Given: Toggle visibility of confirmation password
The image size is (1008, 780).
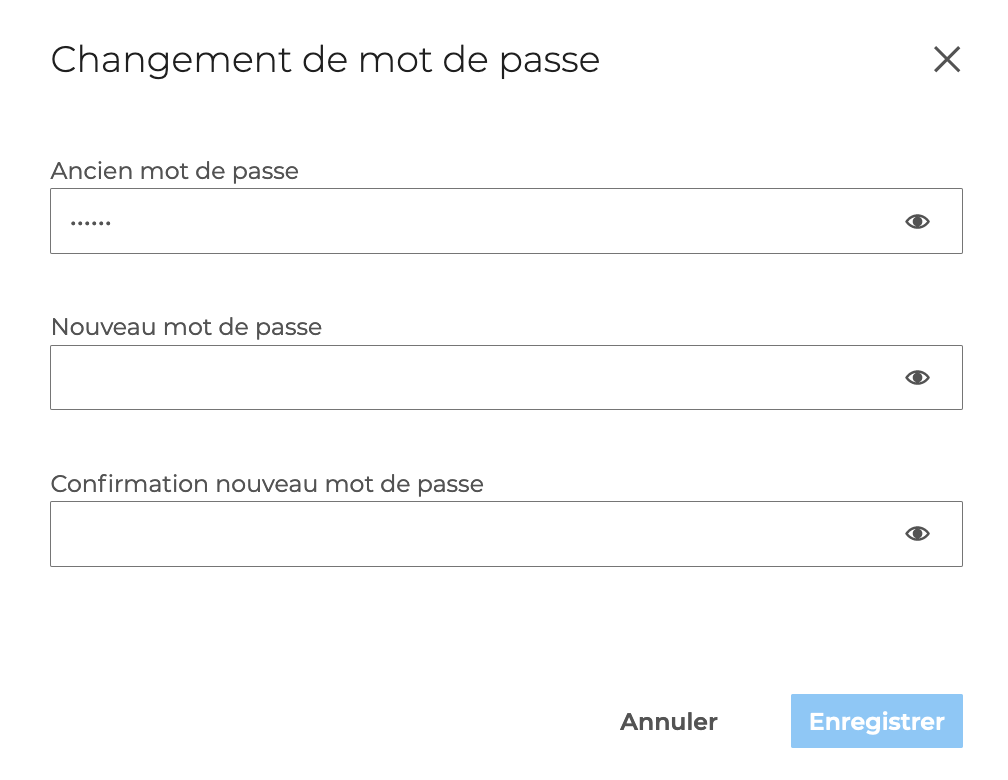Looking at the screenshot, I should pyautogui.click(x=917, y=534).
